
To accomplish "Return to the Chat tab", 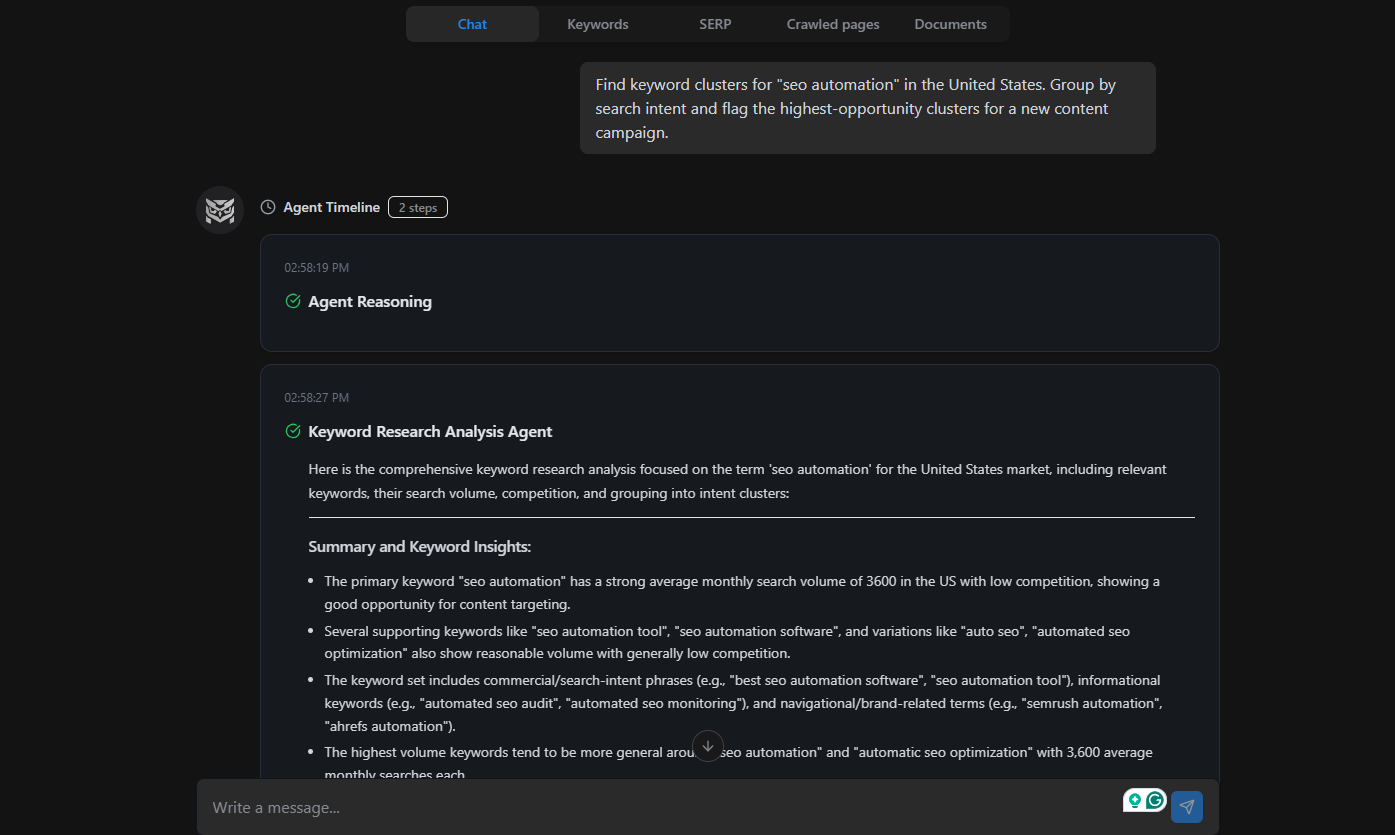I will point(471,23).
